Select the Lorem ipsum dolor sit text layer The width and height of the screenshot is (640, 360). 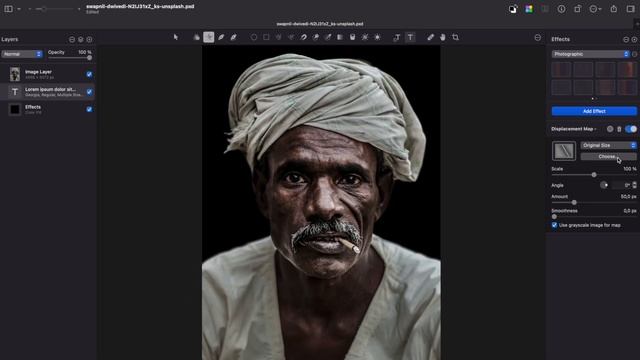48,92
